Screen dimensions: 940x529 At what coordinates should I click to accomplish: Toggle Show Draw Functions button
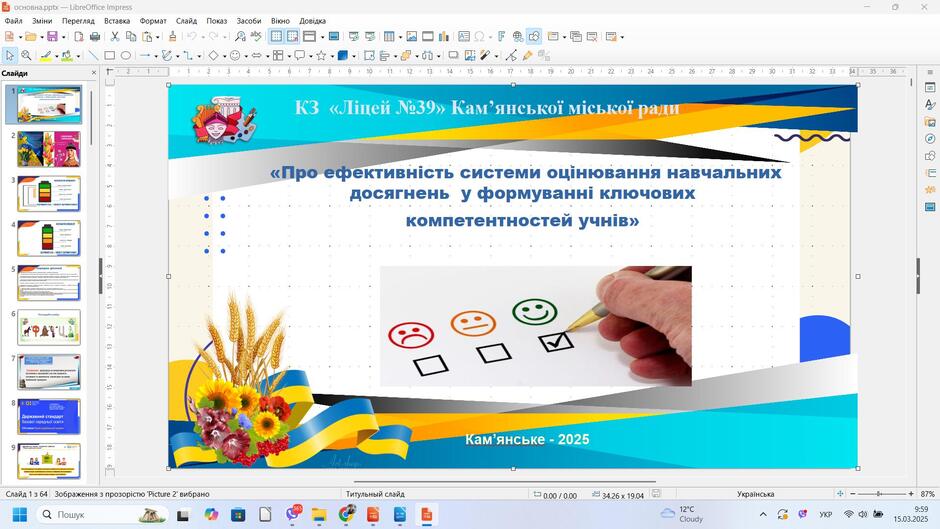pos(534,37)
